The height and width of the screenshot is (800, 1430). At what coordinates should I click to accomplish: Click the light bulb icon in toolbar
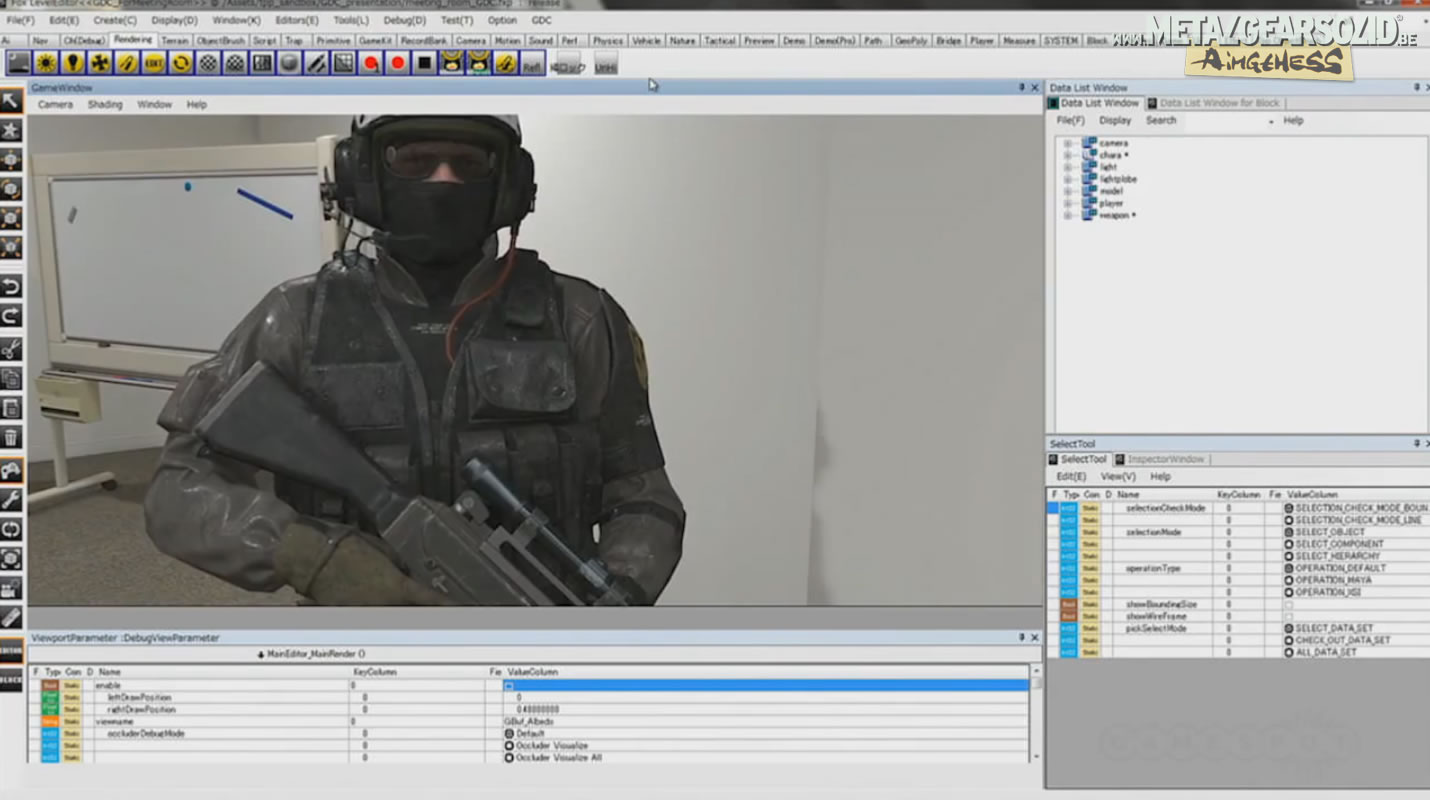tap(73, 63)
